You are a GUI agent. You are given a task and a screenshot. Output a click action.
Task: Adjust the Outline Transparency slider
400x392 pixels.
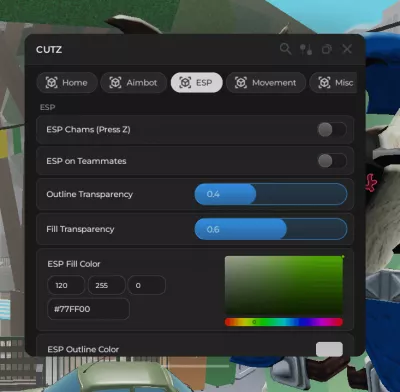(x=271, y=194)
